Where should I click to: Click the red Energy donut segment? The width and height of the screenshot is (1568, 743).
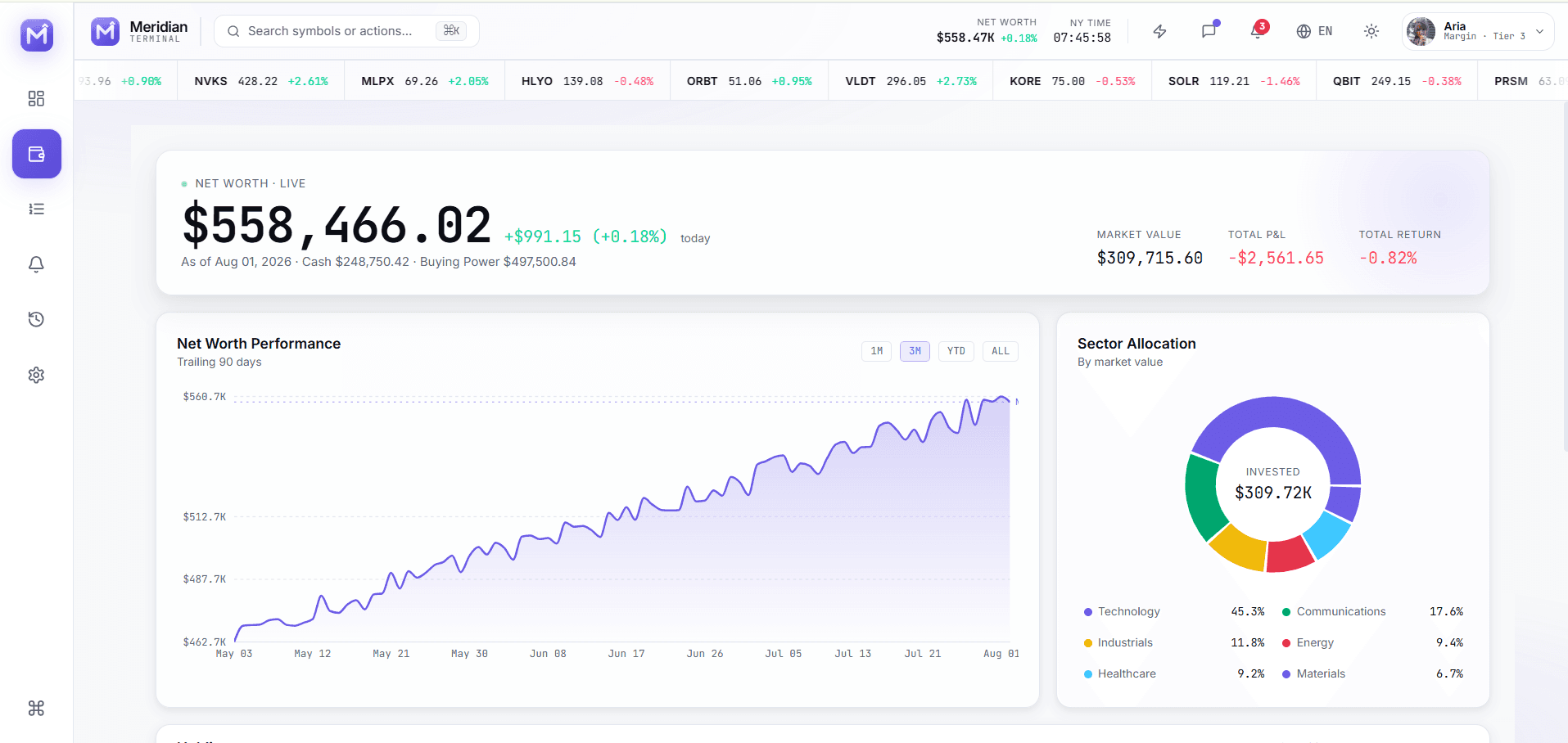tap(1289, 556)
